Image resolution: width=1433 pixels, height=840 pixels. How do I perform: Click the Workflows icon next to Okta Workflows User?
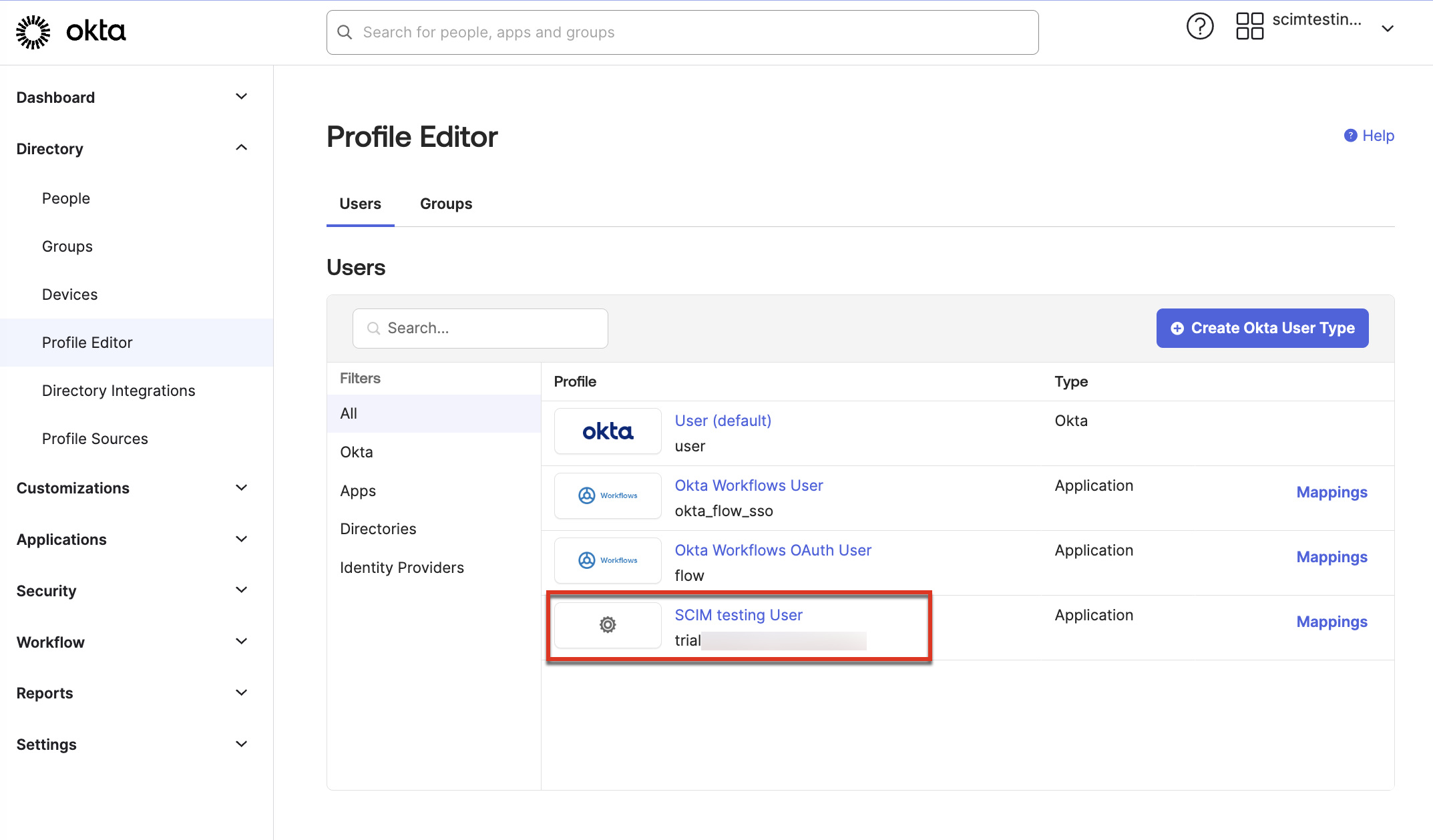[607, 495]
